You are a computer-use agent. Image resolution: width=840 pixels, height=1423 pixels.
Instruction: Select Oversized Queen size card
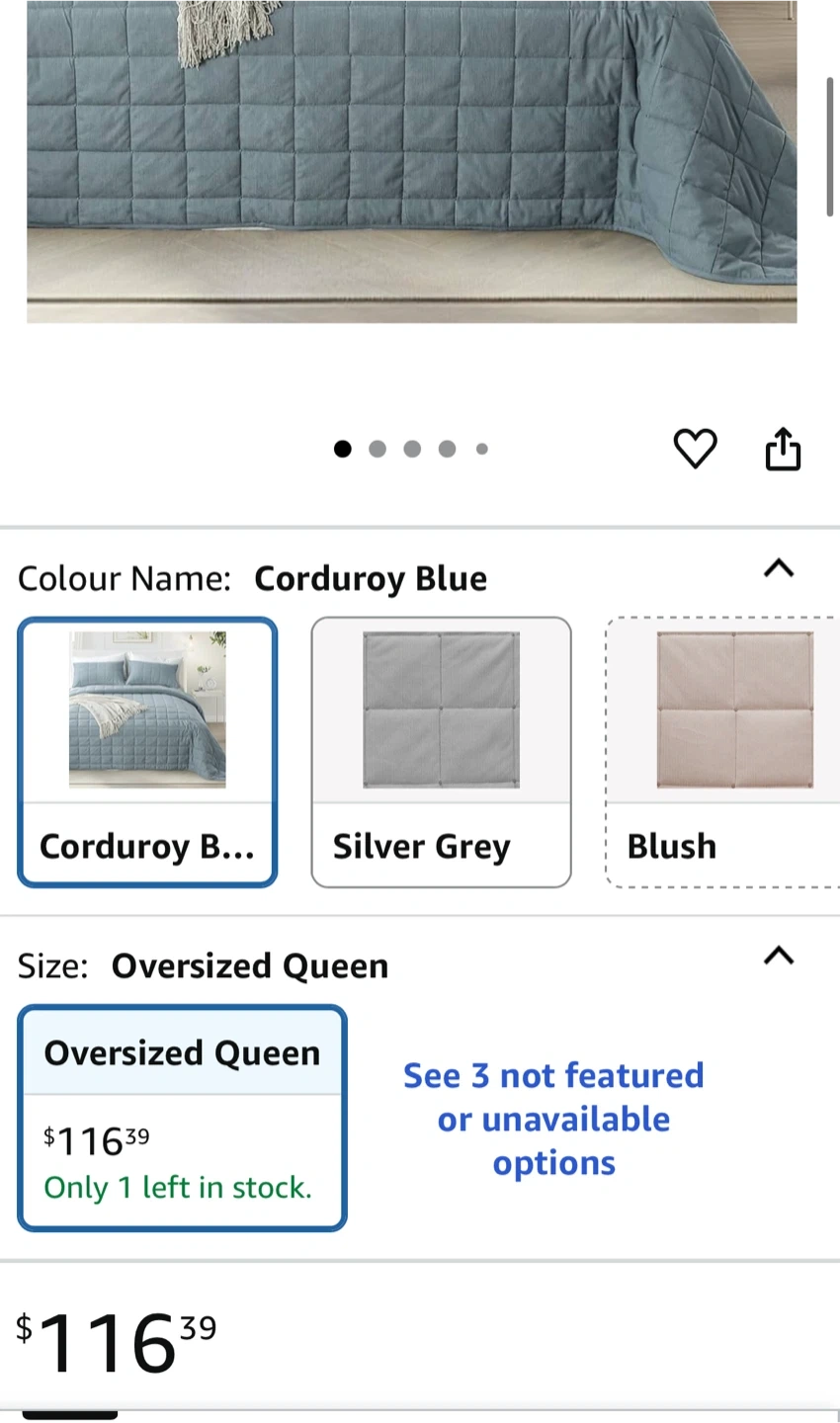(182, 1118)
